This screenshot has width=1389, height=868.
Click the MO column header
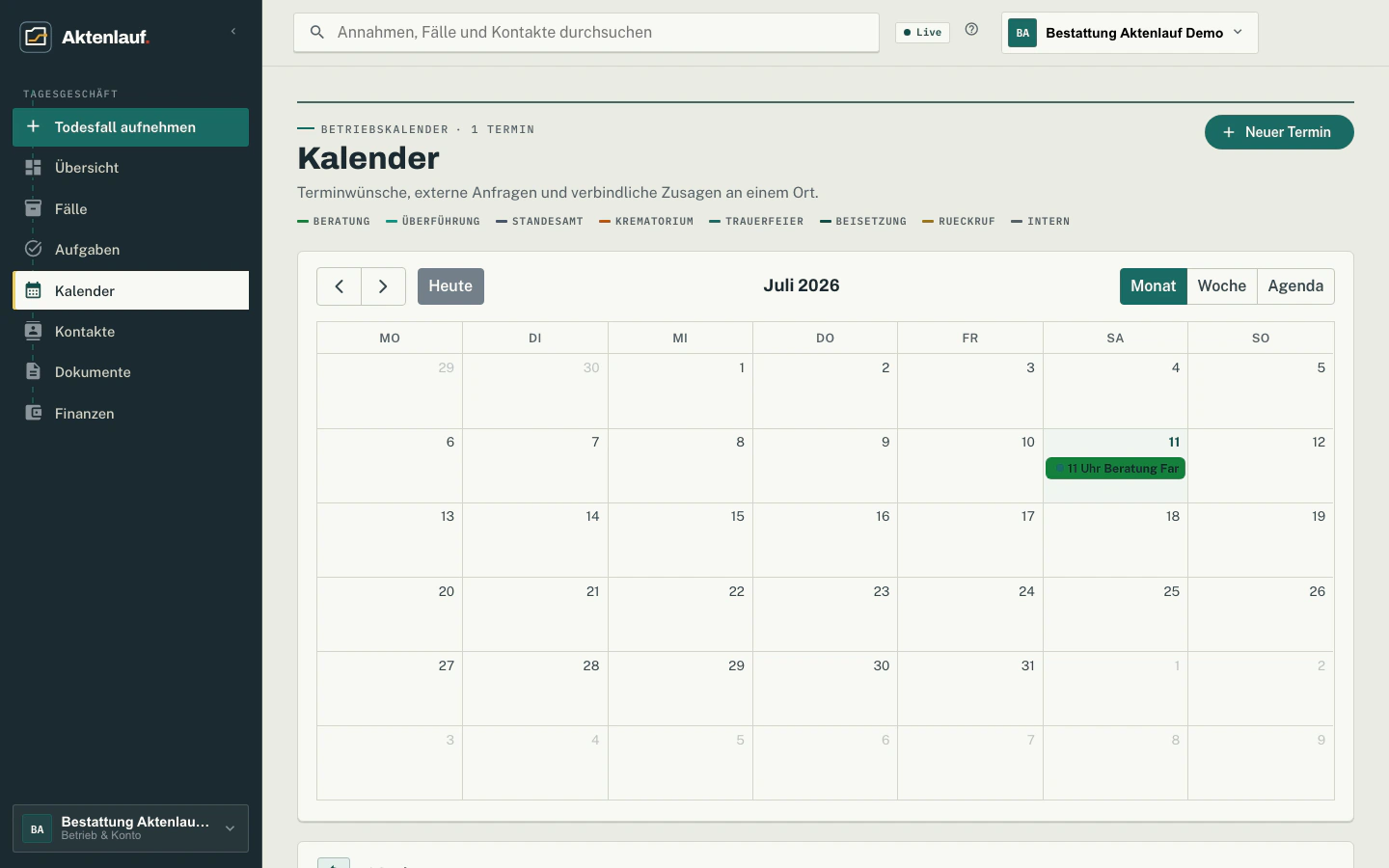tap(390, 338)
